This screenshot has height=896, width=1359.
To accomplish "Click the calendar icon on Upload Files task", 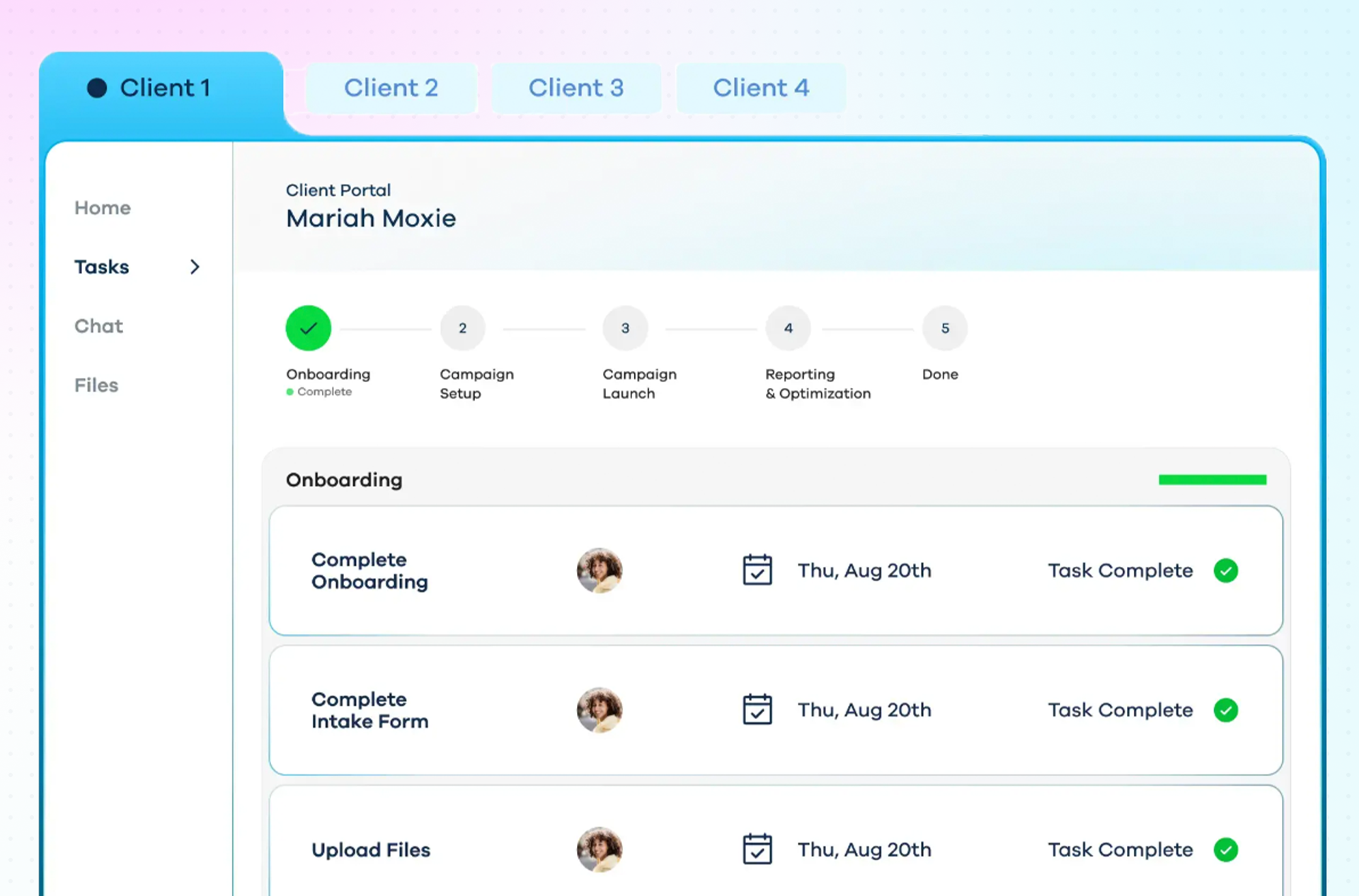I will click(x=757, y=849).
